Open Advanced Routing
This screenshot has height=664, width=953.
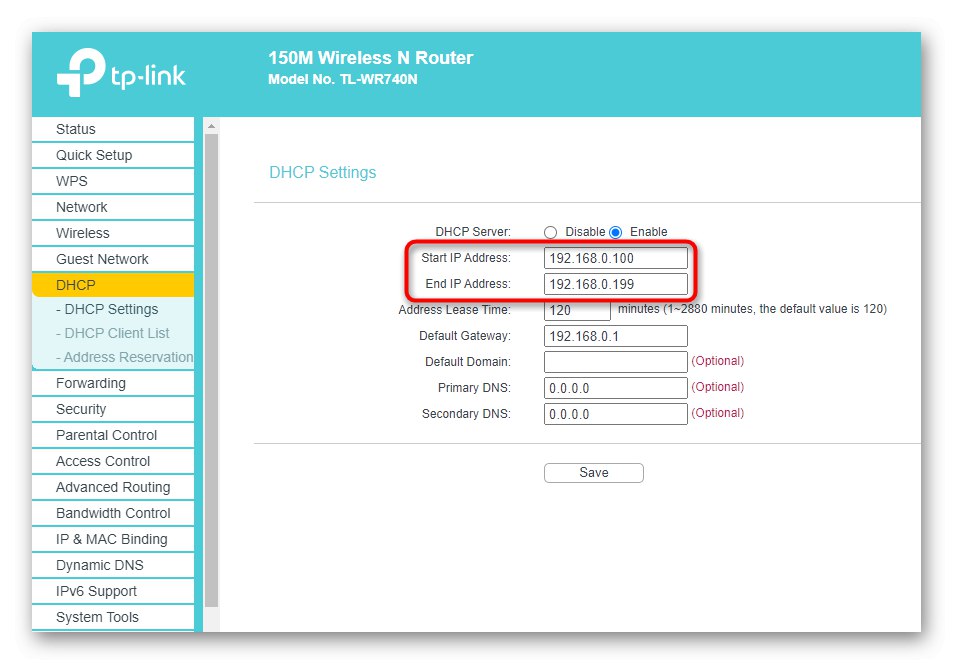pyautogui.click(x=113, y=488)
